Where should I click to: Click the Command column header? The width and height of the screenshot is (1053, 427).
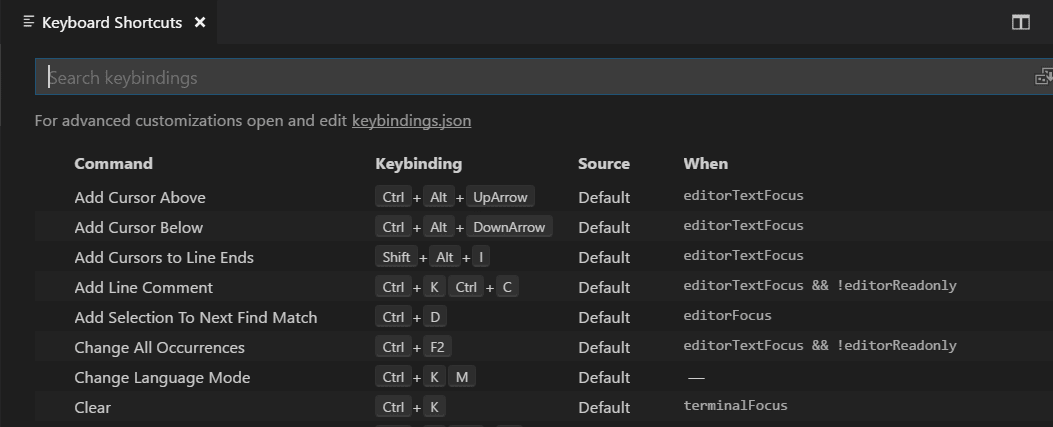113,163
